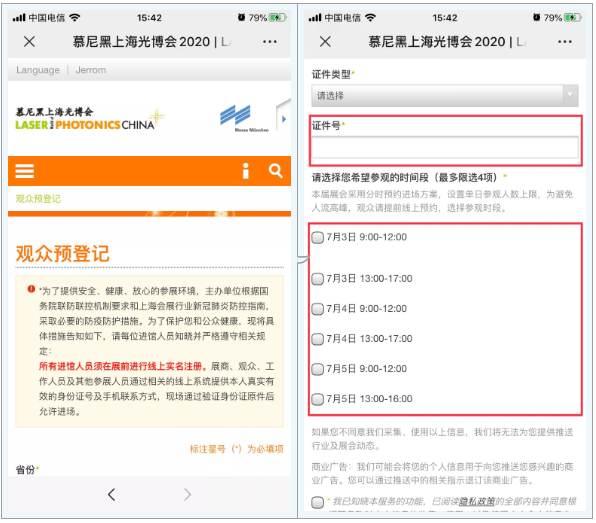Select the 7月4日 13:00-17:00 checkbox

317,339
